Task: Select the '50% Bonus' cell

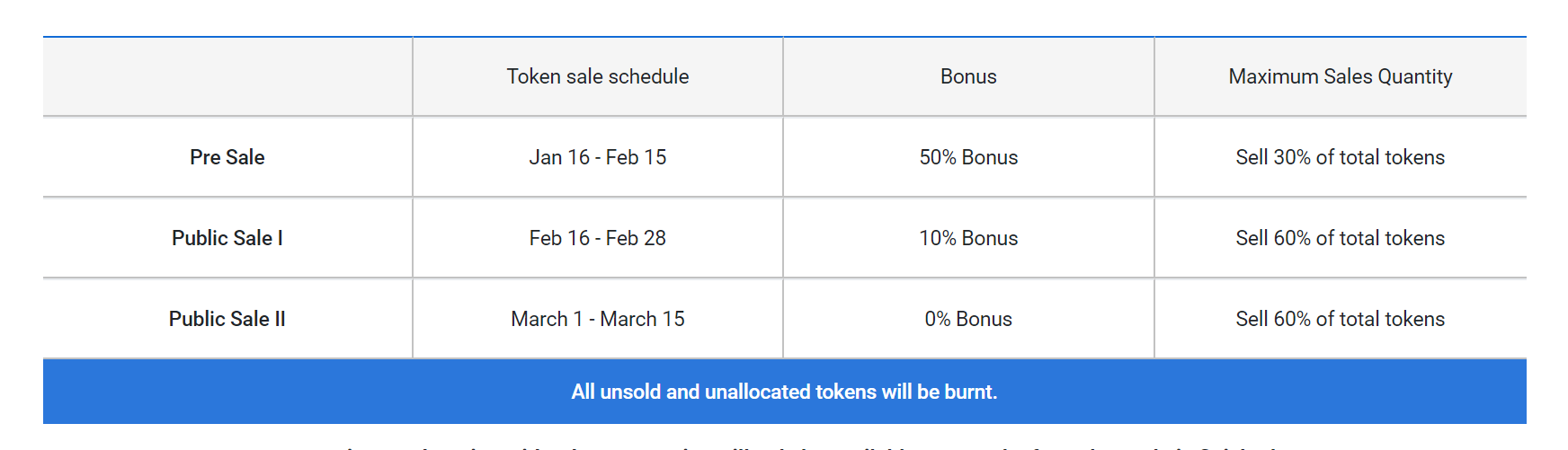Action: click(x=968, y=157)
